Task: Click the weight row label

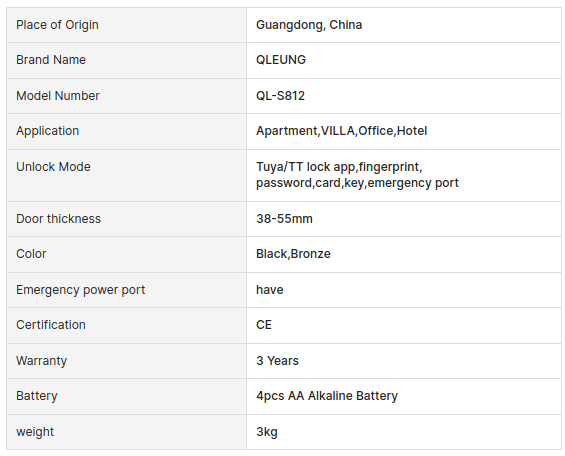Action: click(35, 432)
